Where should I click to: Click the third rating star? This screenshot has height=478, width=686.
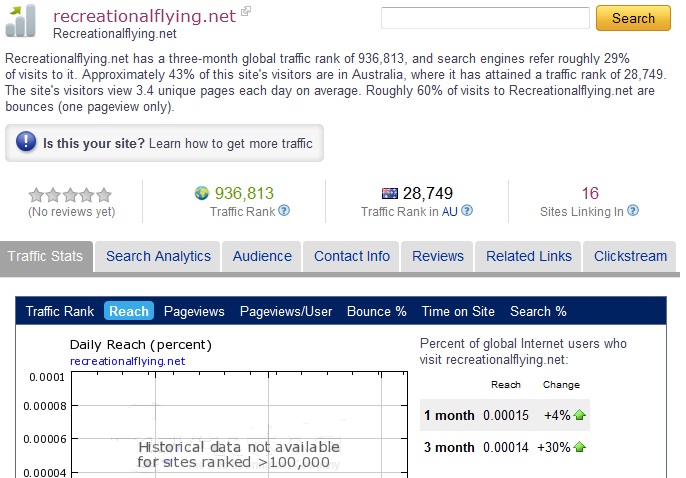[x=70, y=195]
